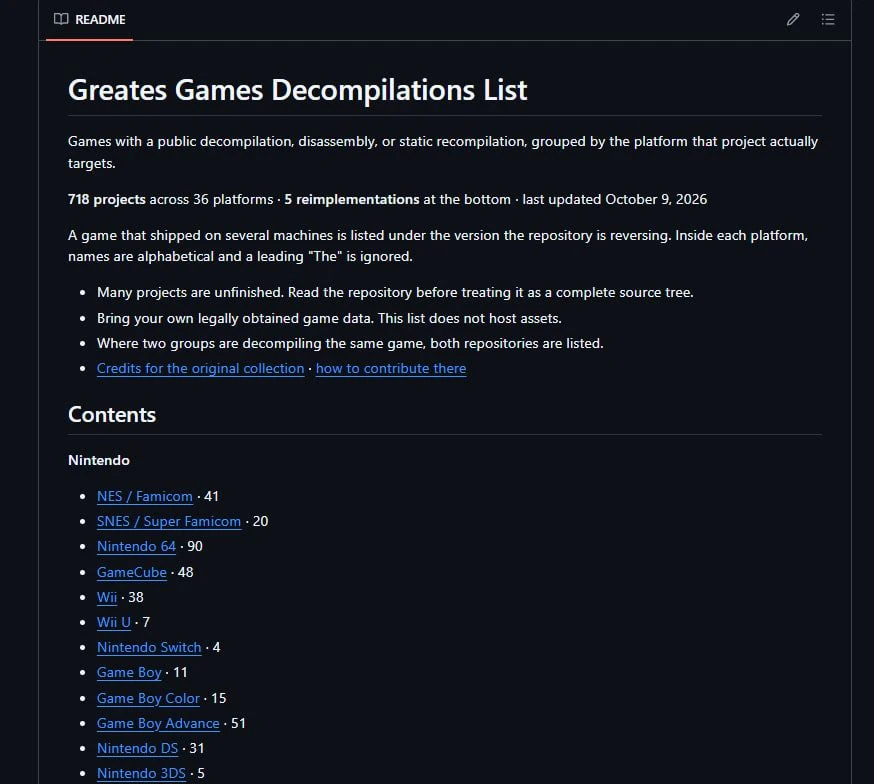The height and width of the screenshot is (784, 874).
Task: Click the 5 reimplementations bold text
Action: tap(352, 199)
